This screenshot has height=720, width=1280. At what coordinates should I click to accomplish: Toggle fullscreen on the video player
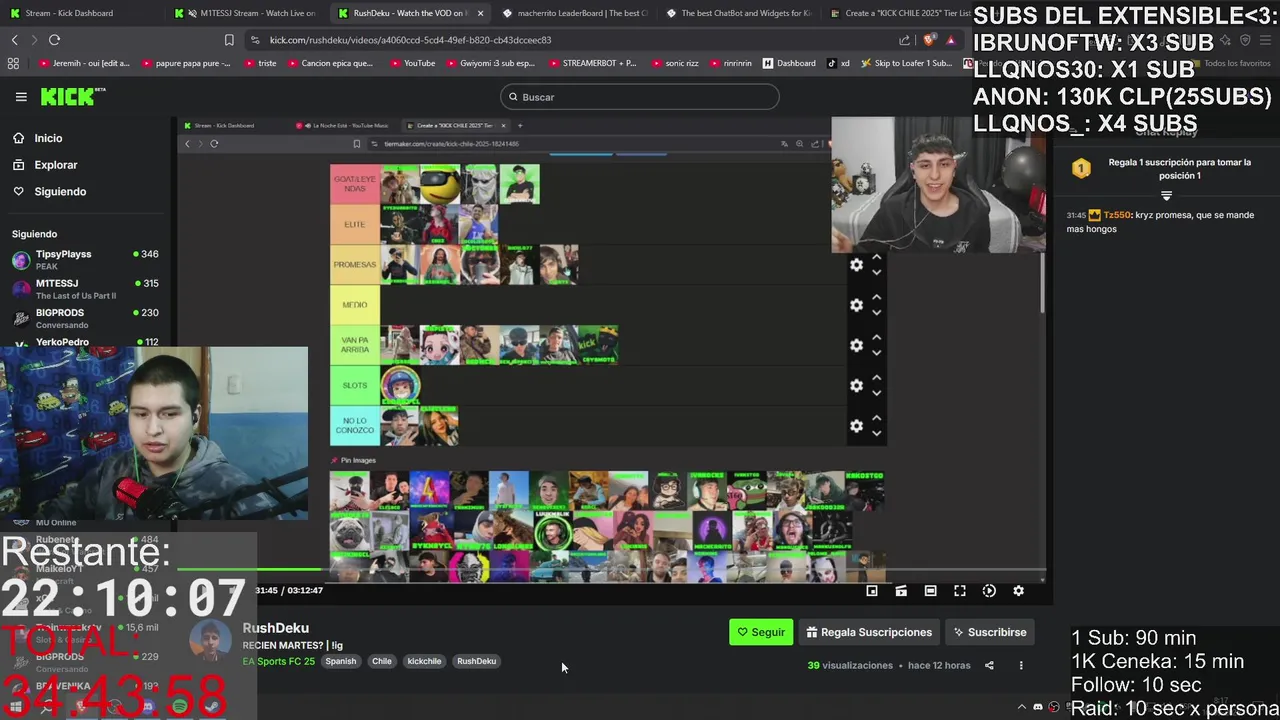tap(960, 591)
